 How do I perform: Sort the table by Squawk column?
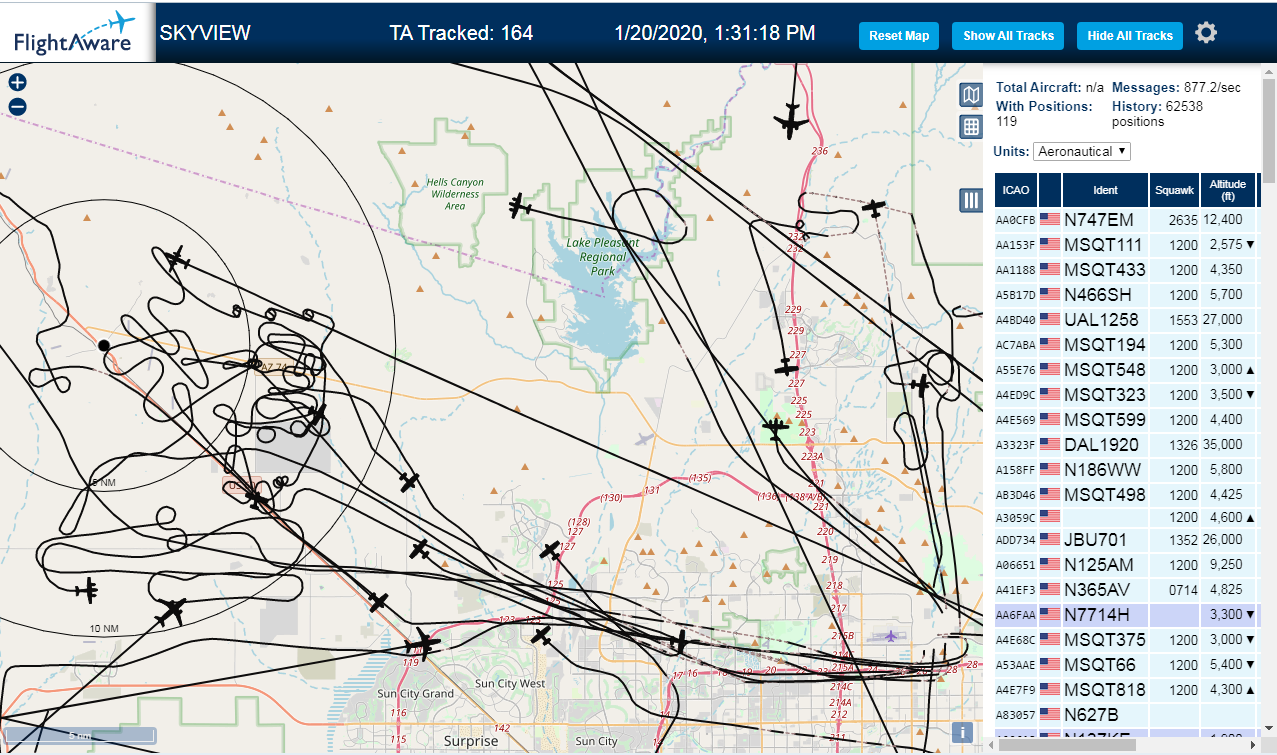tap(1174, 189)
